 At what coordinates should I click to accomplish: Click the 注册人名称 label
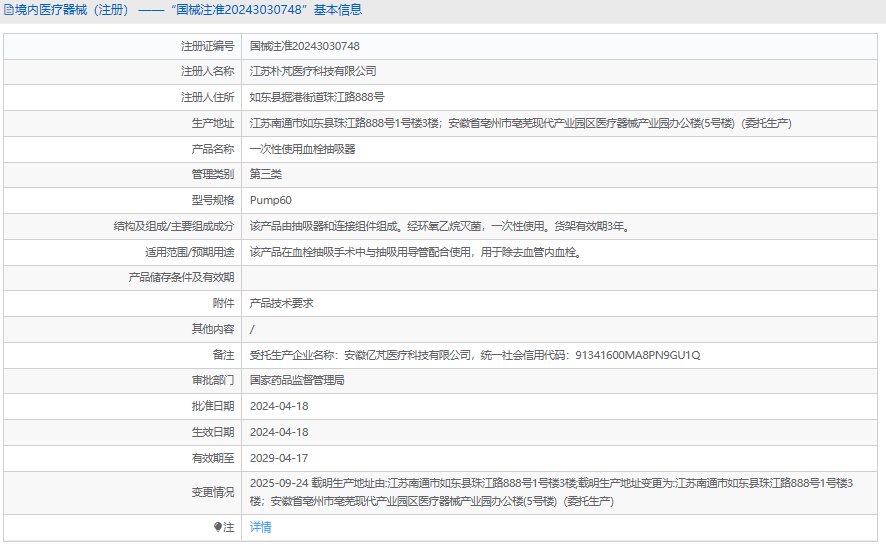[207, 71]
